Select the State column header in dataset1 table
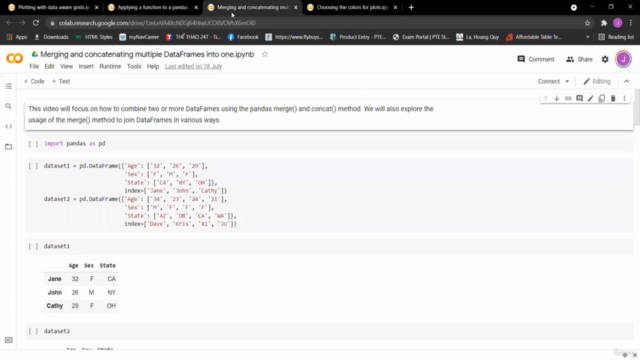 (x=108, y=265)
